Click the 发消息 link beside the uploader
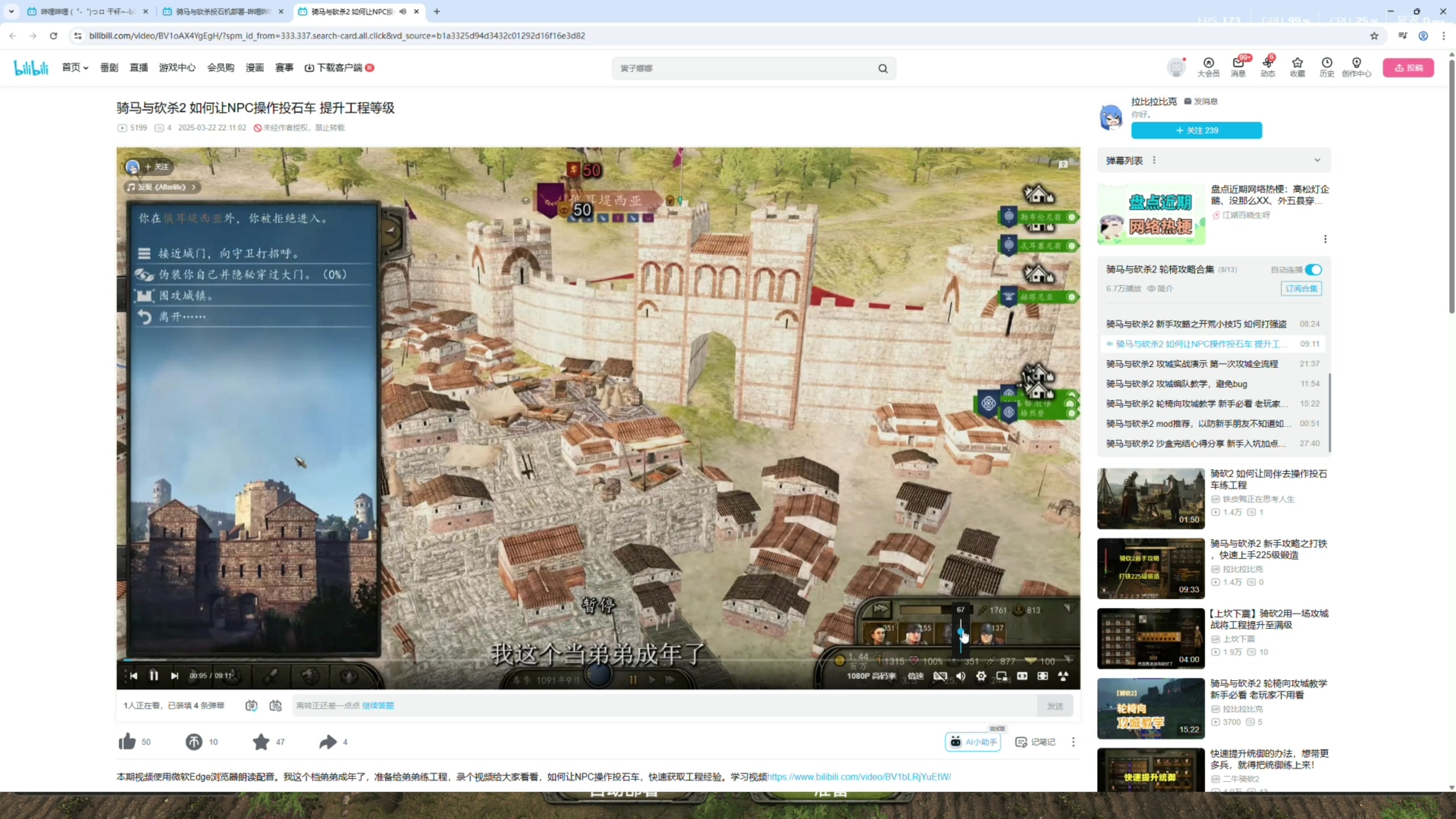Viewport: 1456px width, 819px height. click(x=1201, y=101)
